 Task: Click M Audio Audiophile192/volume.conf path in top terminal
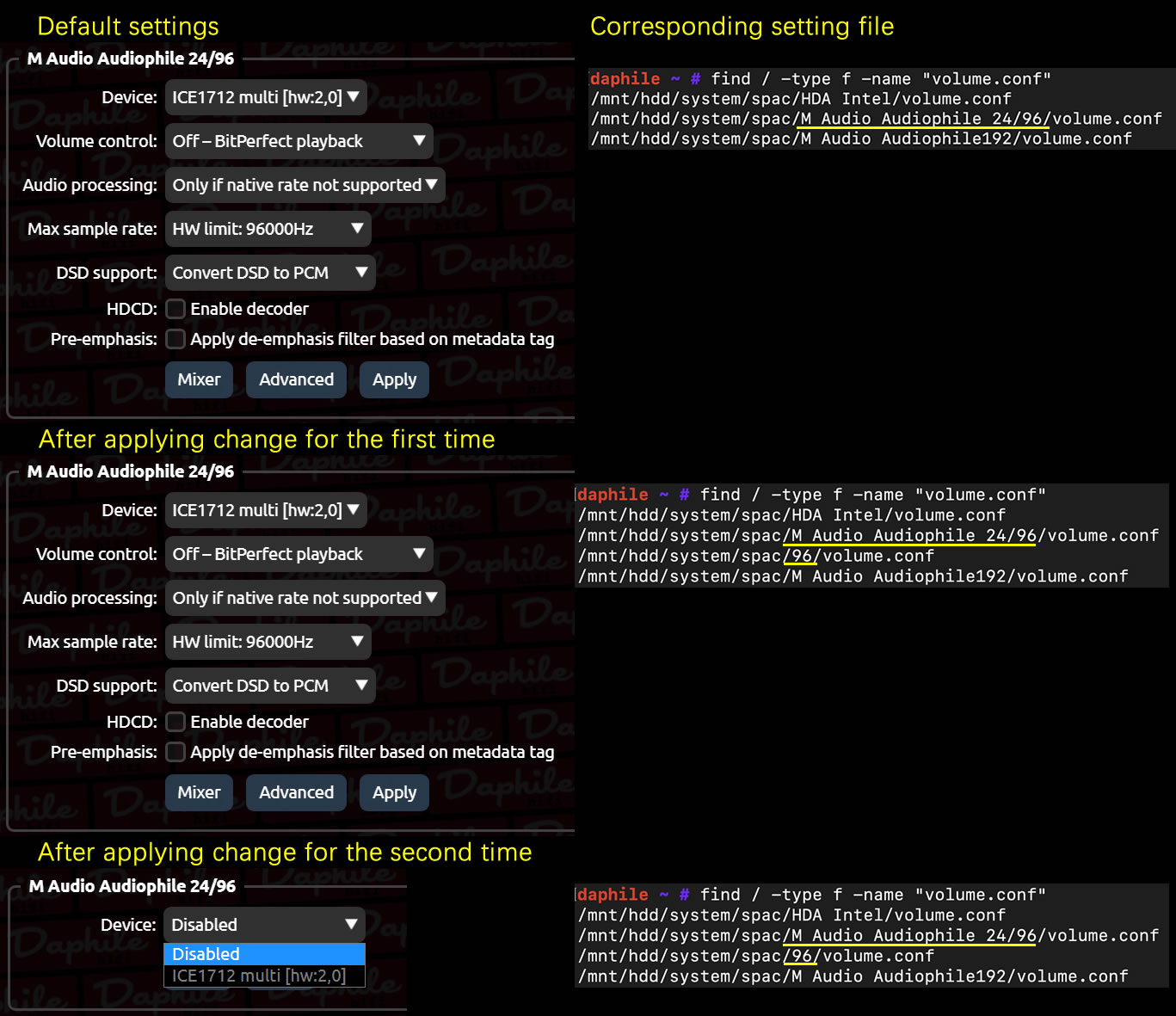click(861, 139)
